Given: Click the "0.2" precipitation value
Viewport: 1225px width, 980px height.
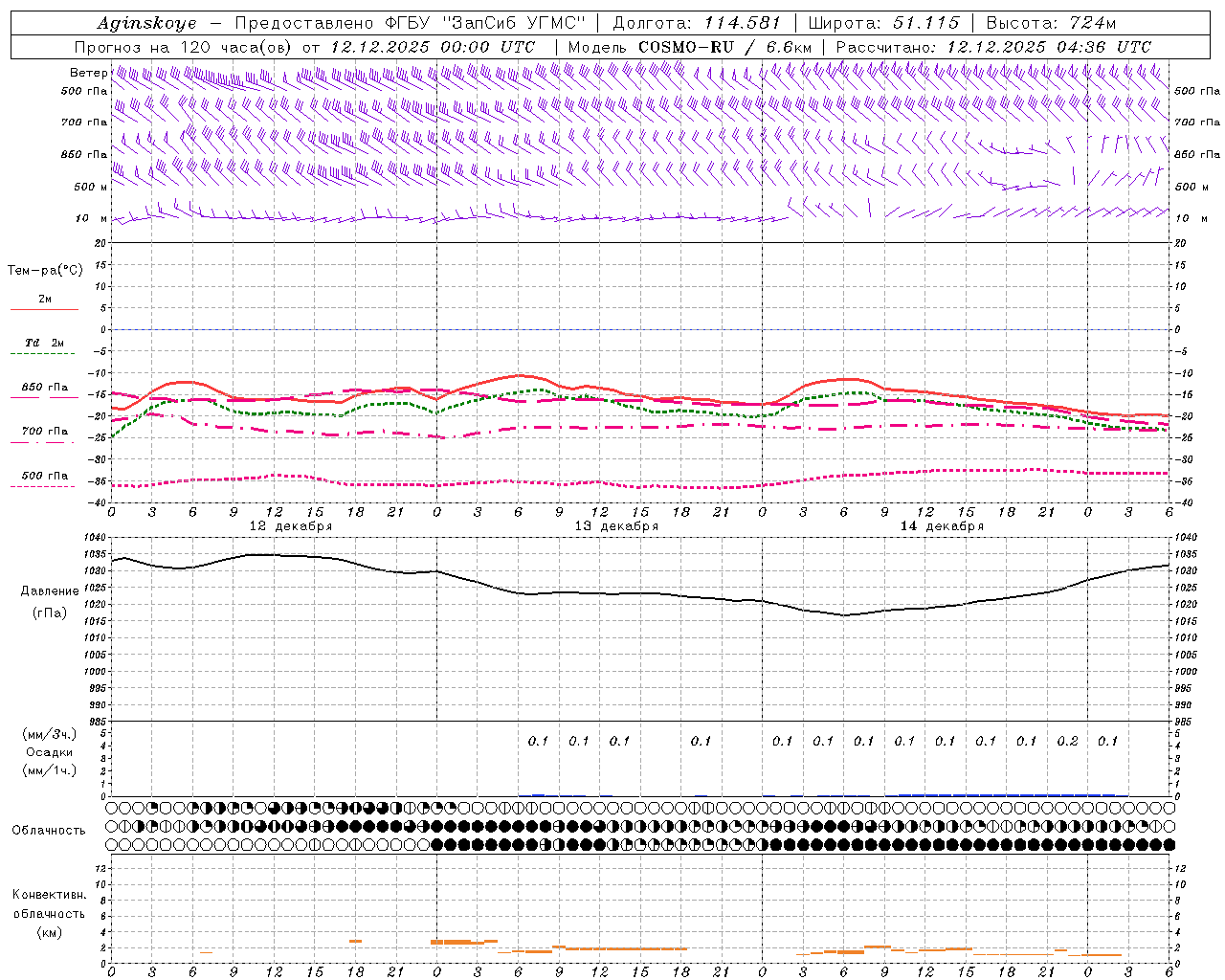Looking at the screenshot, I should (1067, 742).
